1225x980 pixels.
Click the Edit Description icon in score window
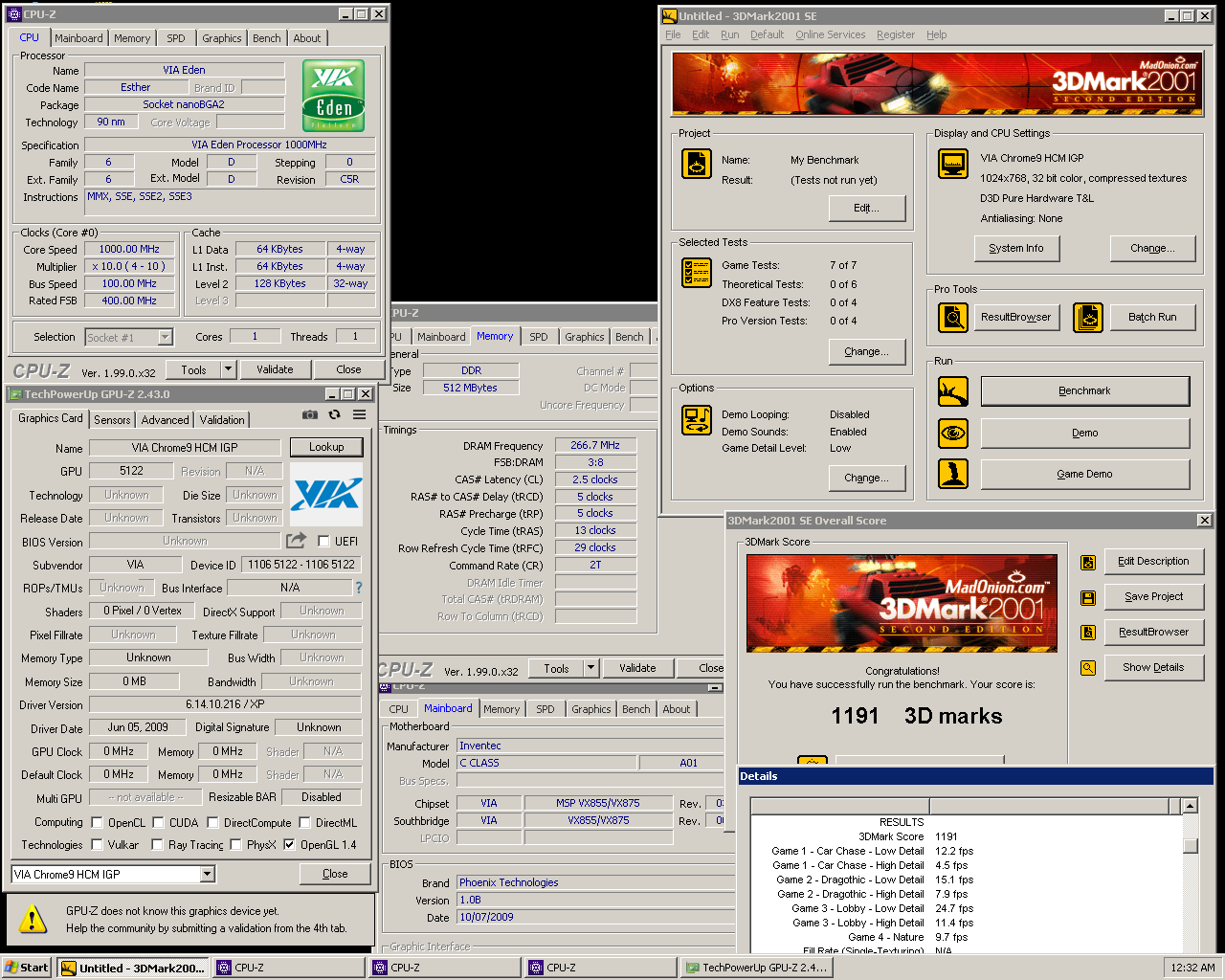click(1088, 563)
